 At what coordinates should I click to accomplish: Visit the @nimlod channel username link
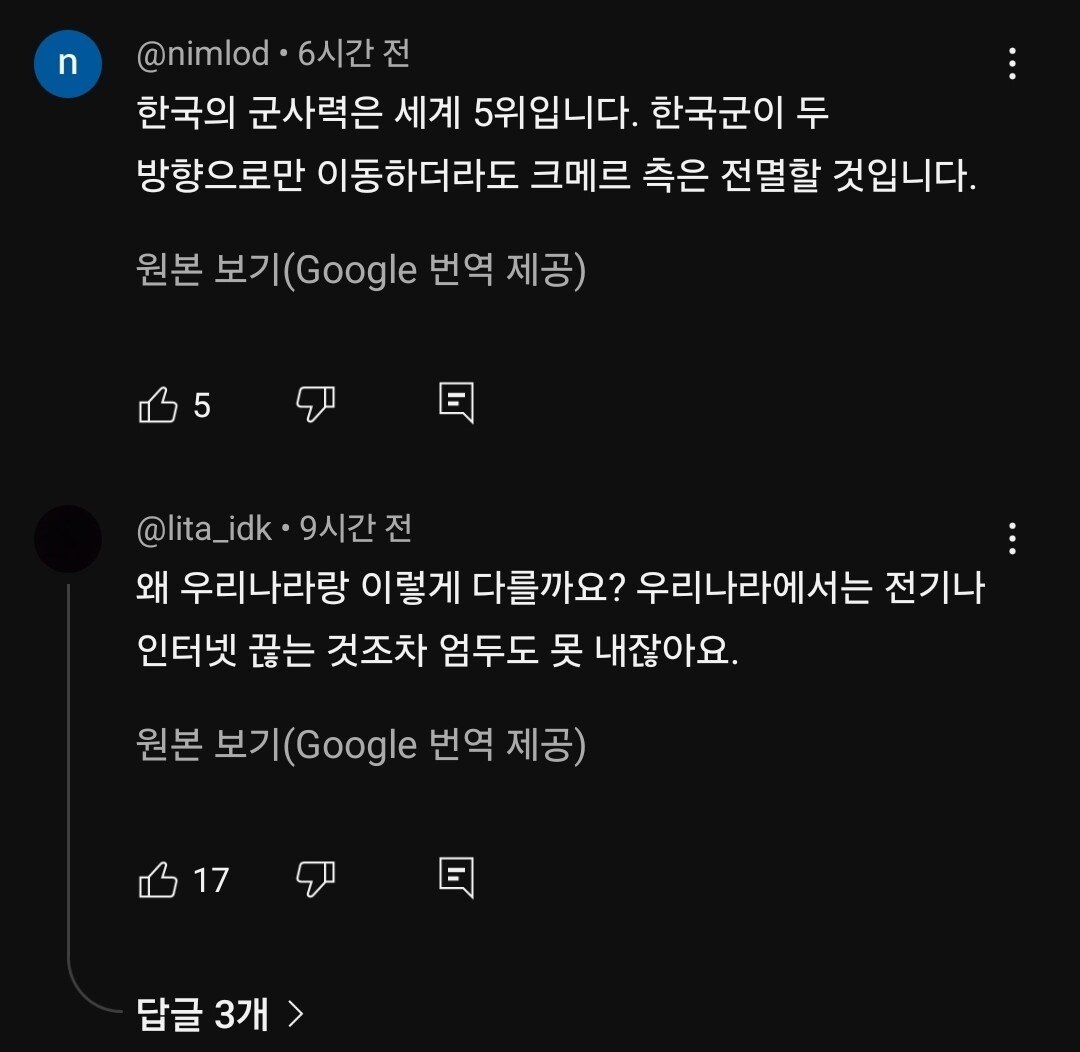coord(203,53)
